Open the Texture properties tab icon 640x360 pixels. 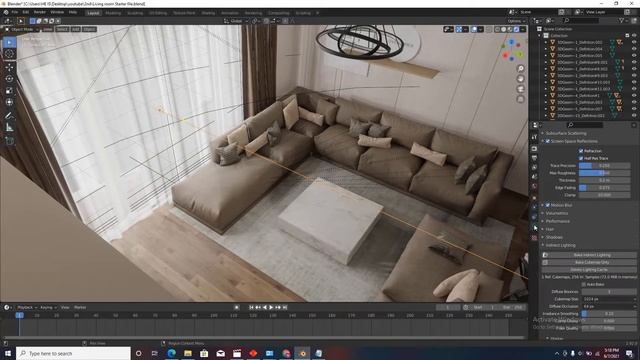[534, 238]
